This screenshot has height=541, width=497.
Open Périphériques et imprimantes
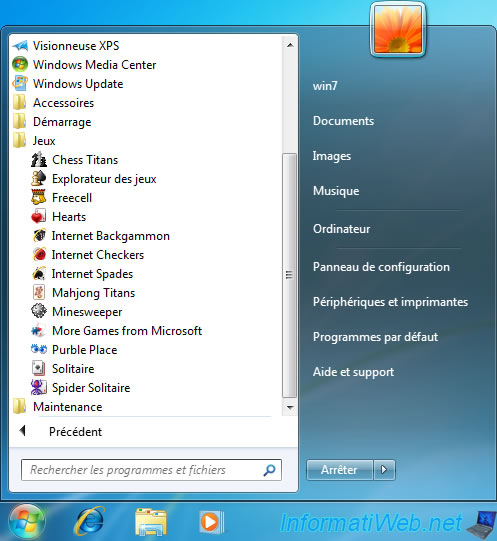[x=390, y=302]
